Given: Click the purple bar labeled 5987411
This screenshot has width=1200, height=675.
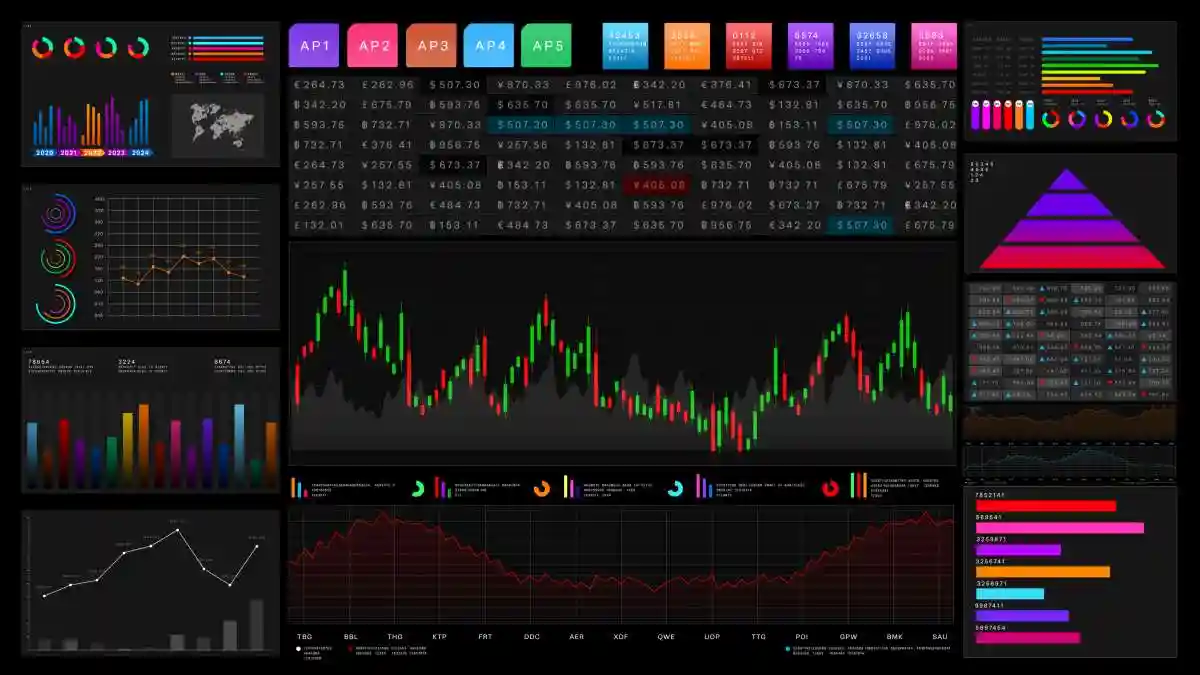Looking at the screenshot, I should pyautogui.click(x=1022, y=616).
